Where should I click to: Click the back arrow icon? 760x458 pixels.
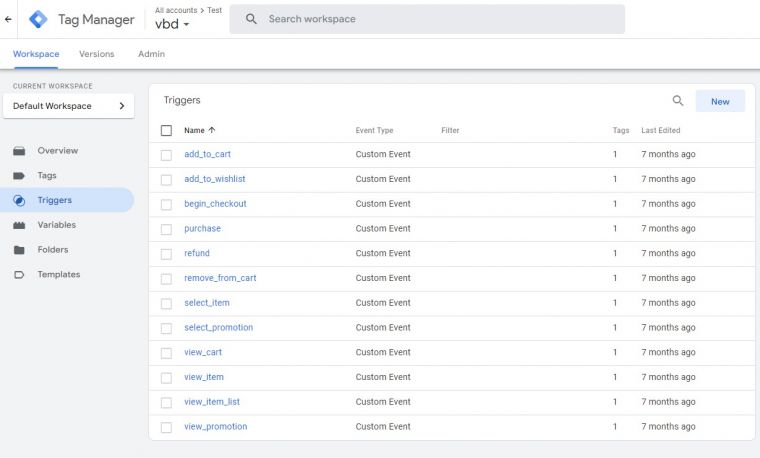(x=8, y=19)
